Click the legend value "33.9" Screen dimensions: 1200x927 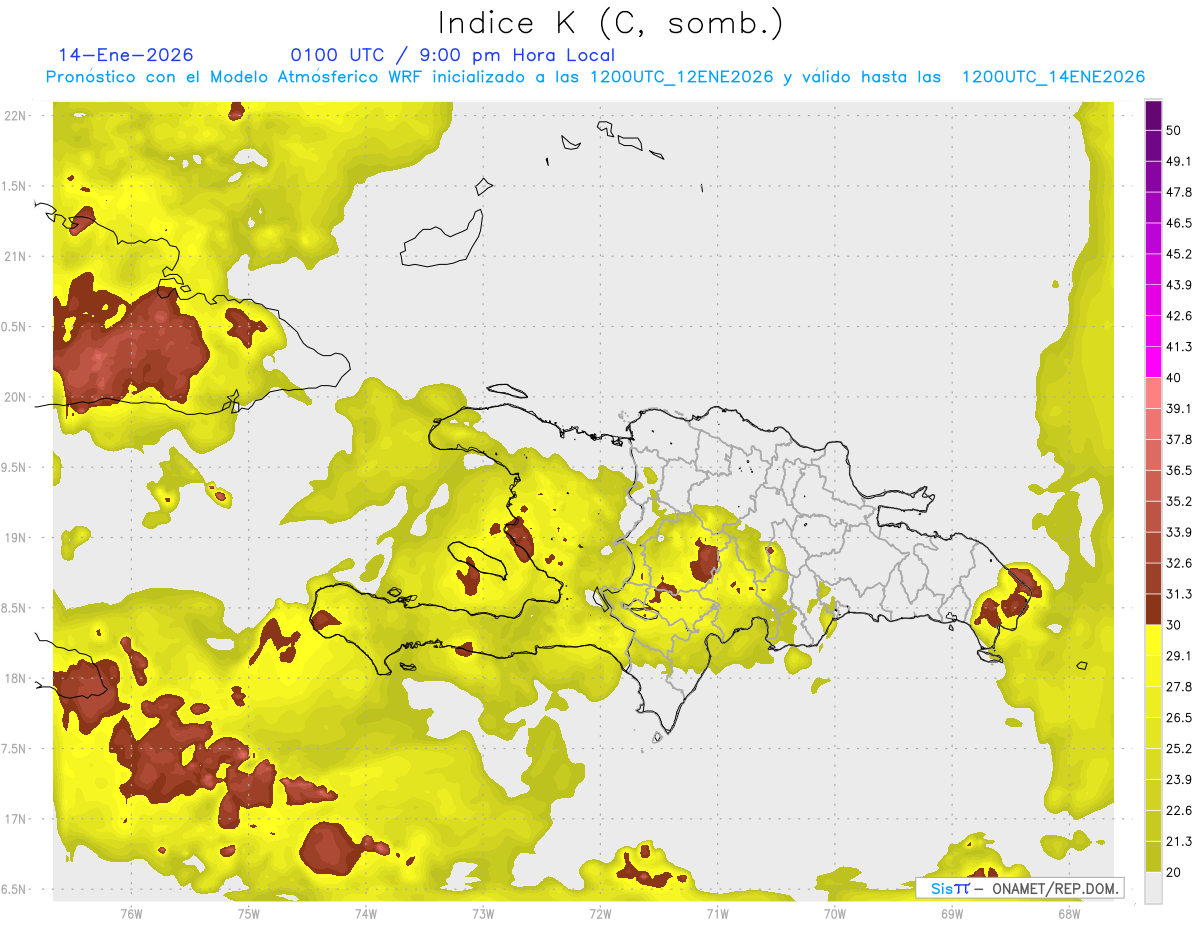coord(1179,532)
